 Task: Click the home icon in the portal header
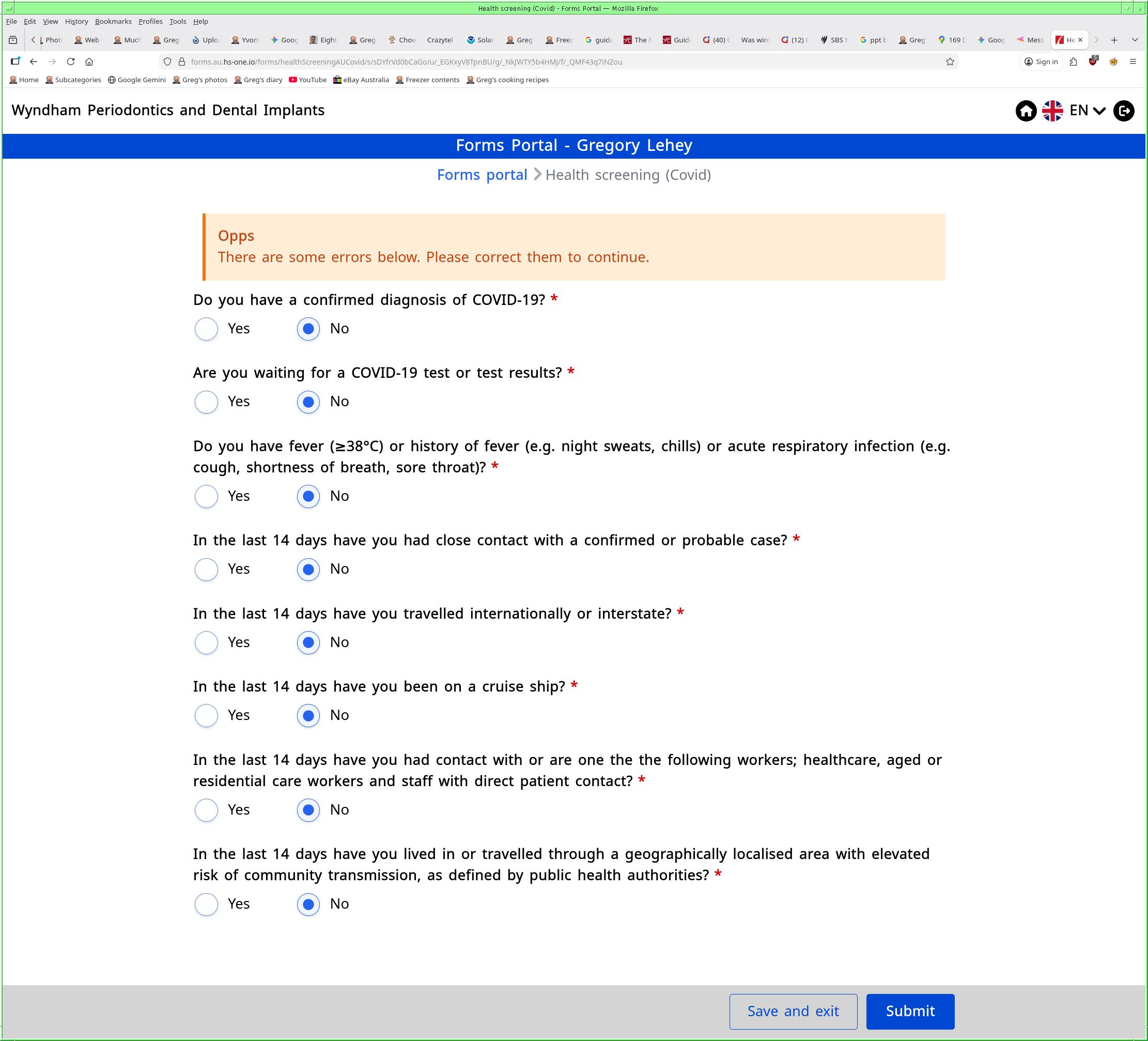click(1026, 111)
